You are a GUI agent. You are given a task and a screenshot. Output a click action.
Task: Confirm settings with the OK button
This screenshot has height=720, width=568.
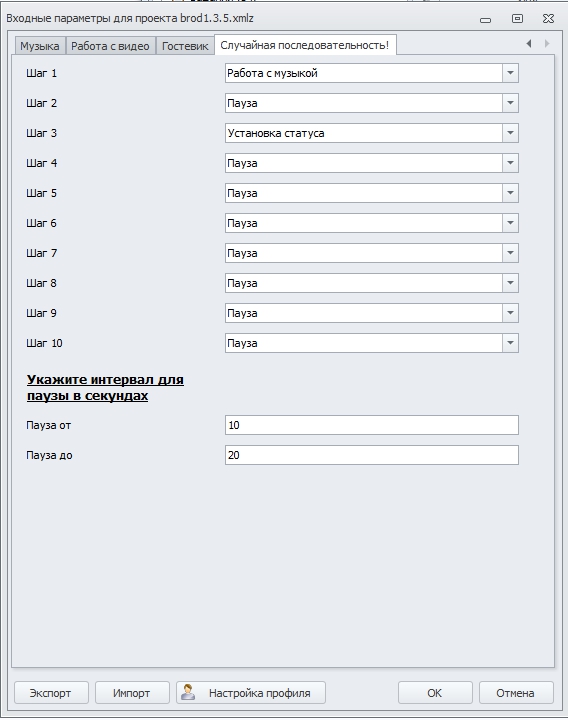coord(435,692)
